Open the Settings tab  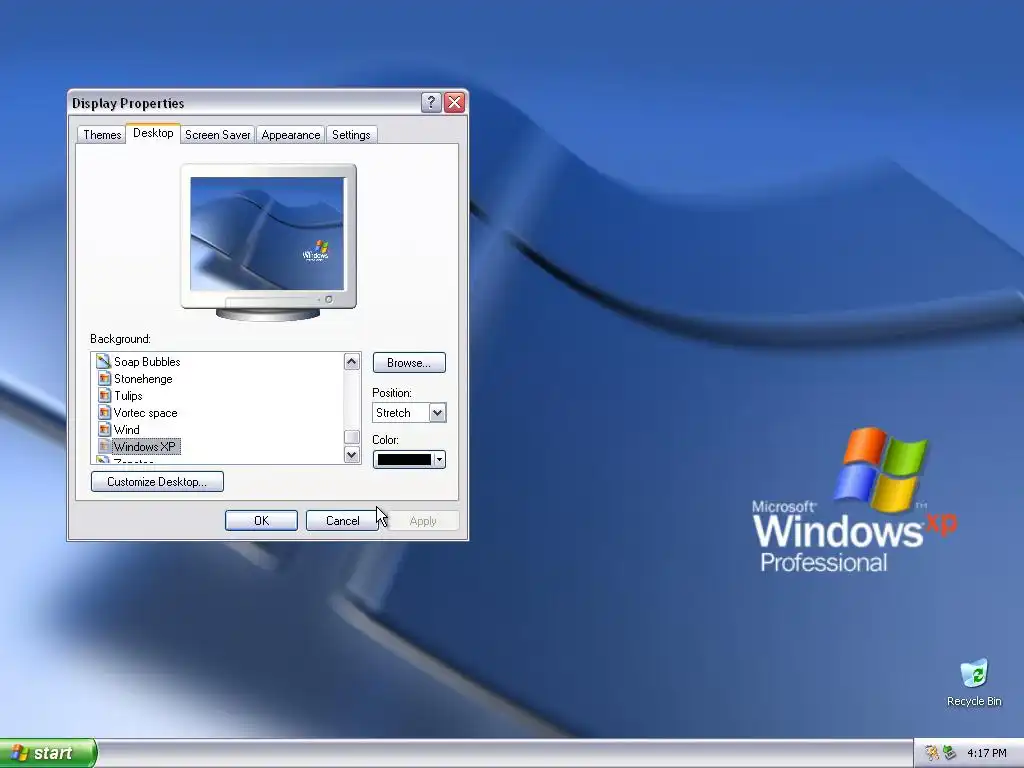351,135
